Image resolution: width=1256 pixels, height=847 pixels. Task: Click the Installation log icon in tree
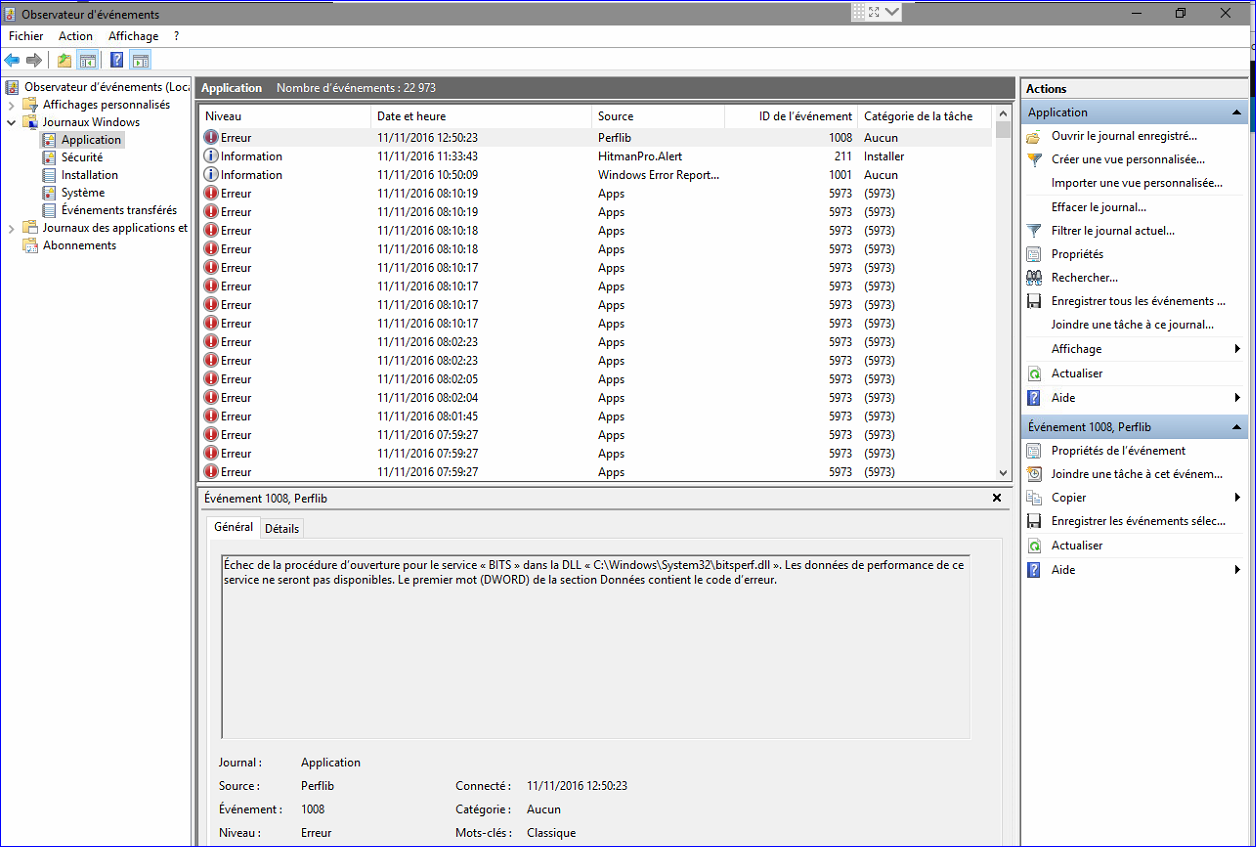click(49, 175)
